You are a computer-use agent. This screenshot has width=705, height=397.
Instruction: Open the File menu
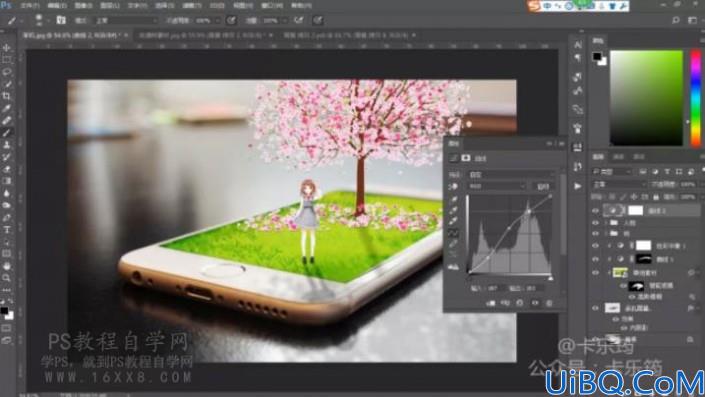30,6
